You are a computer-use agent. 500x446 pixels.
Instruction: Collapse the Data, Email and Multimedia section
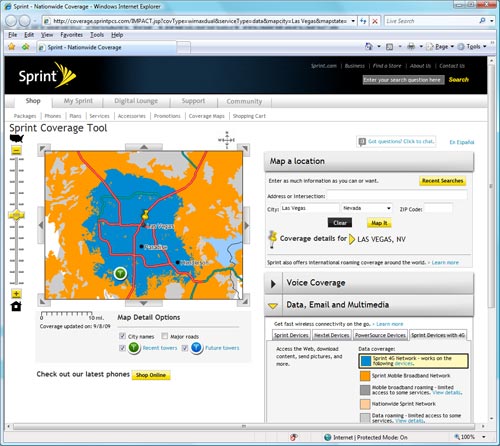(273, 306)
